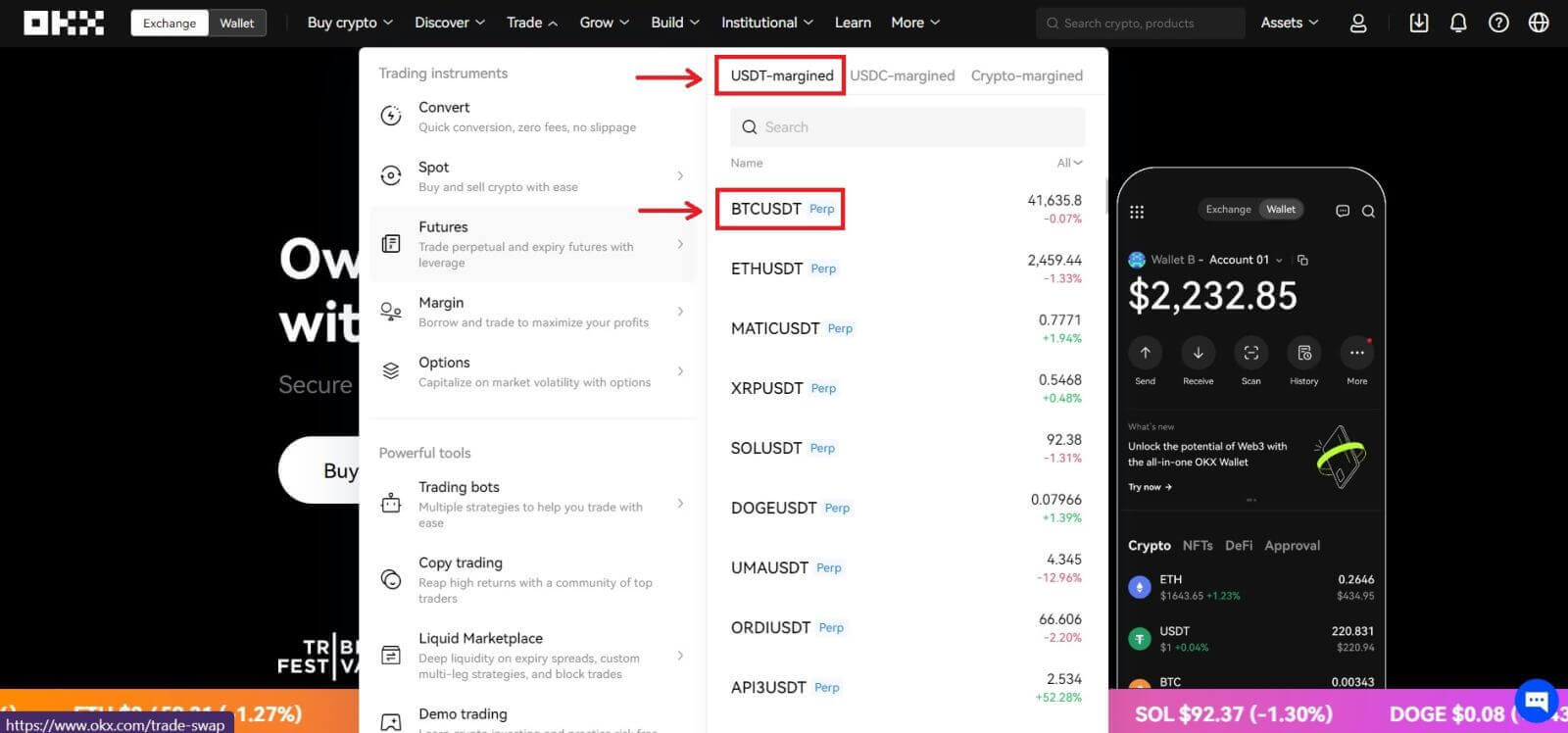Switch to Exchange mode toggle
1568x733 pixels.
tap(170, 23)
